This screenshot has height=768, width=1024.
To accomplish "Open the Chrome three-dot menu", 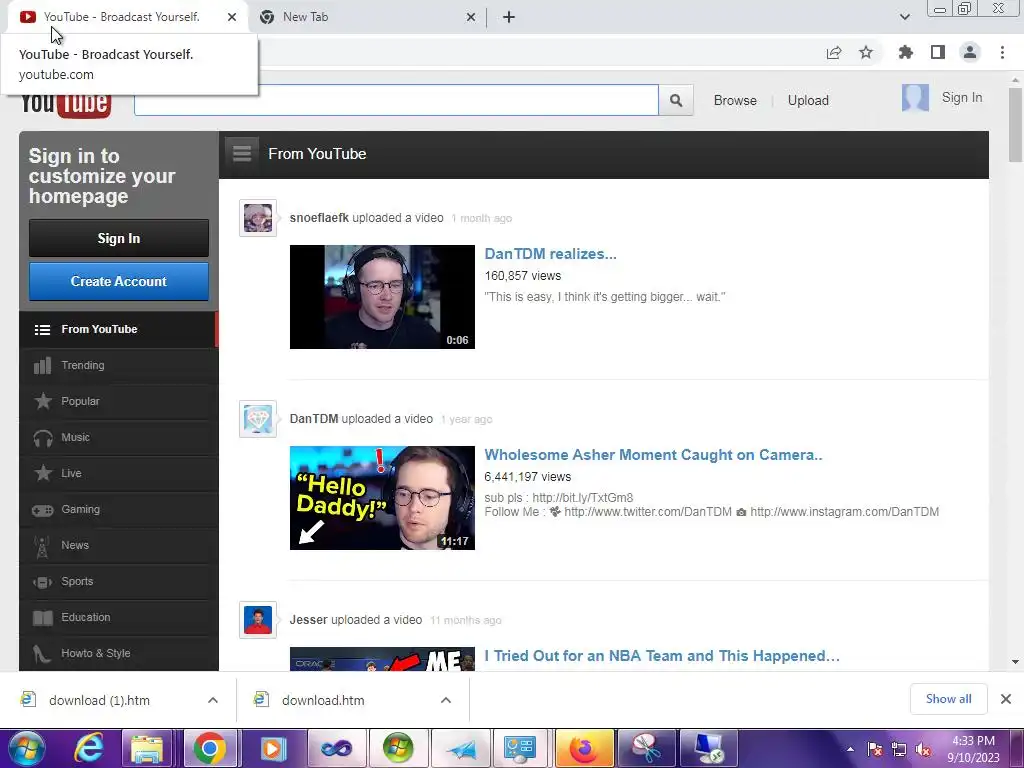I will [x=1002, y=53].
